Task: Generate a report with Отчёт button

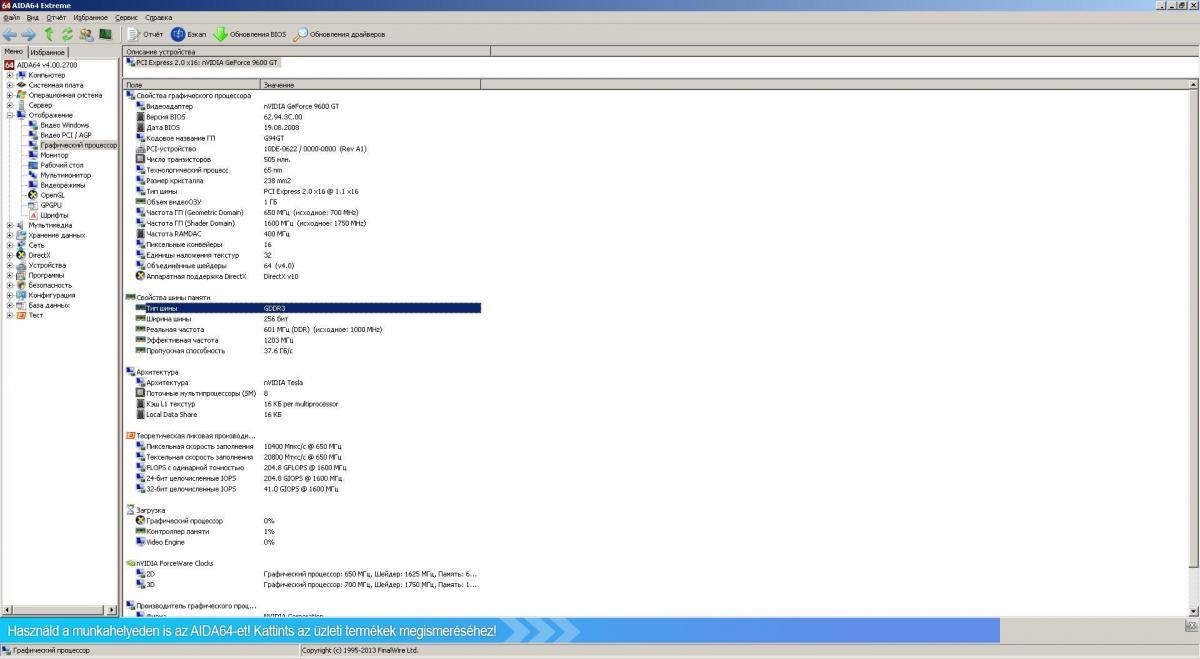Action: click(145, 34)
